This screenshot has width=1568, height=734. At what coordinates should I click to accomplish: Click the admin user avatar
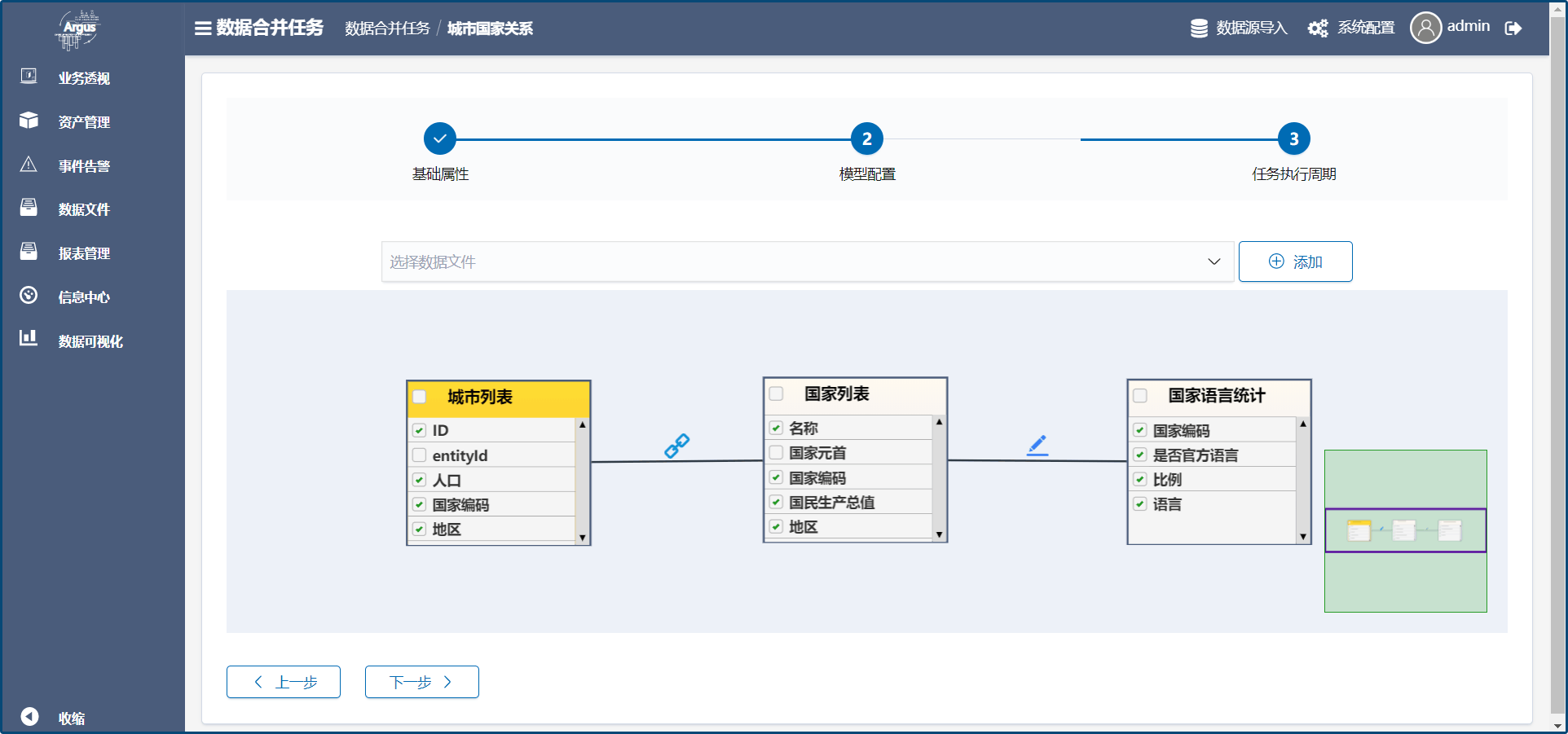point(1425,28)
